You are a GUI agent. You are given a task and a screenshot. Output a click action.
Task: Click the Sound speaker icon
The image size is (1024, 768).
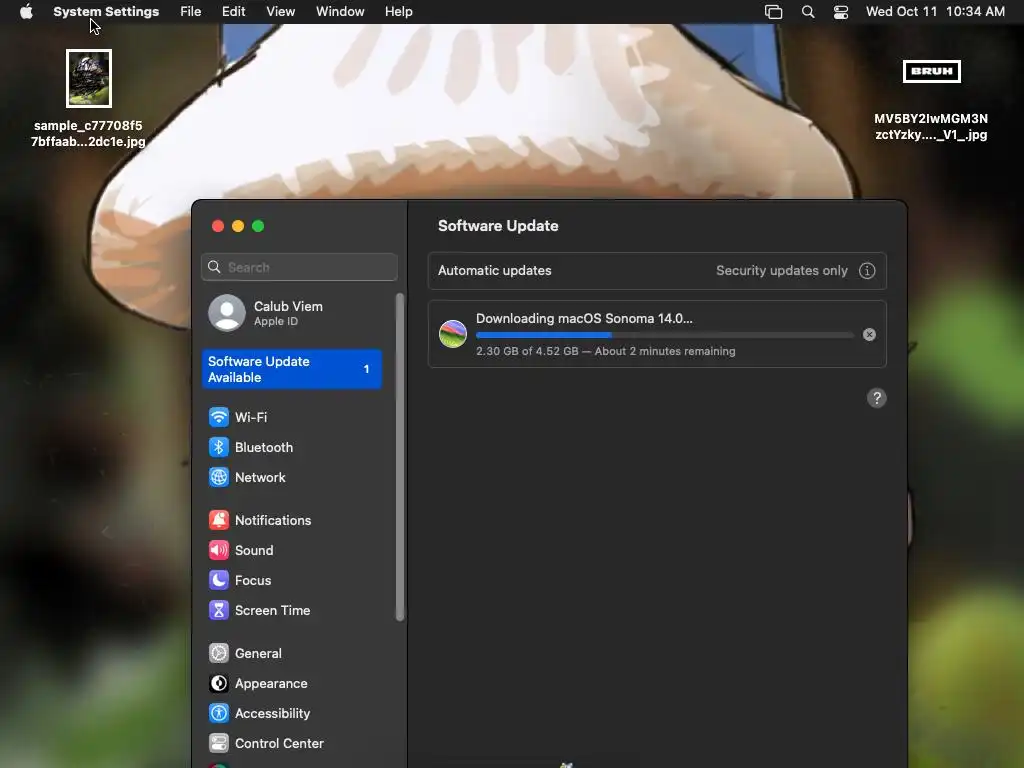pos(219,550)
